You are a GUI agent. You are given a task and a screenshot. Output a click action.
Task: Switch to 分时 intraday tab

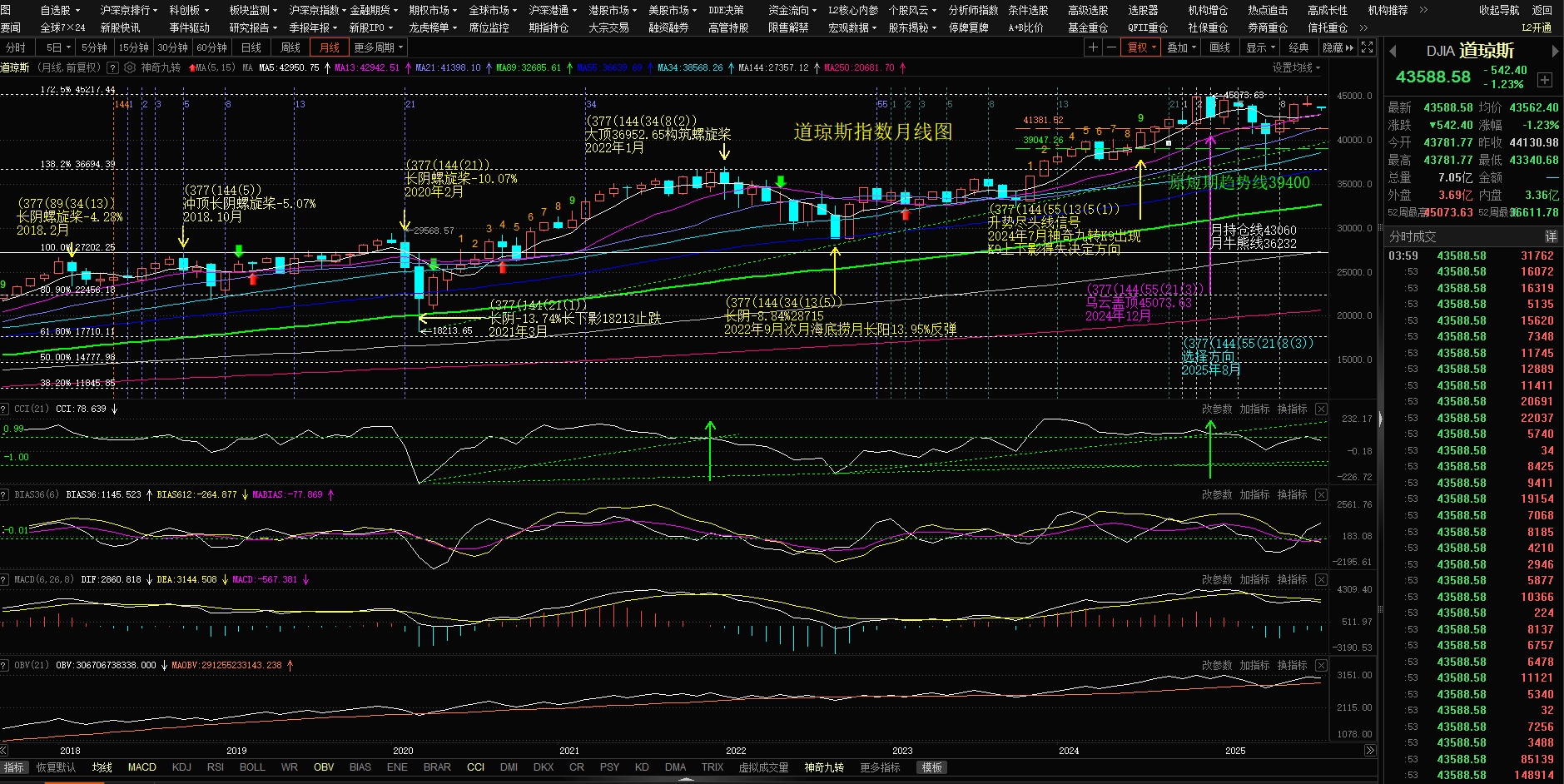click(x=16, y=47)
